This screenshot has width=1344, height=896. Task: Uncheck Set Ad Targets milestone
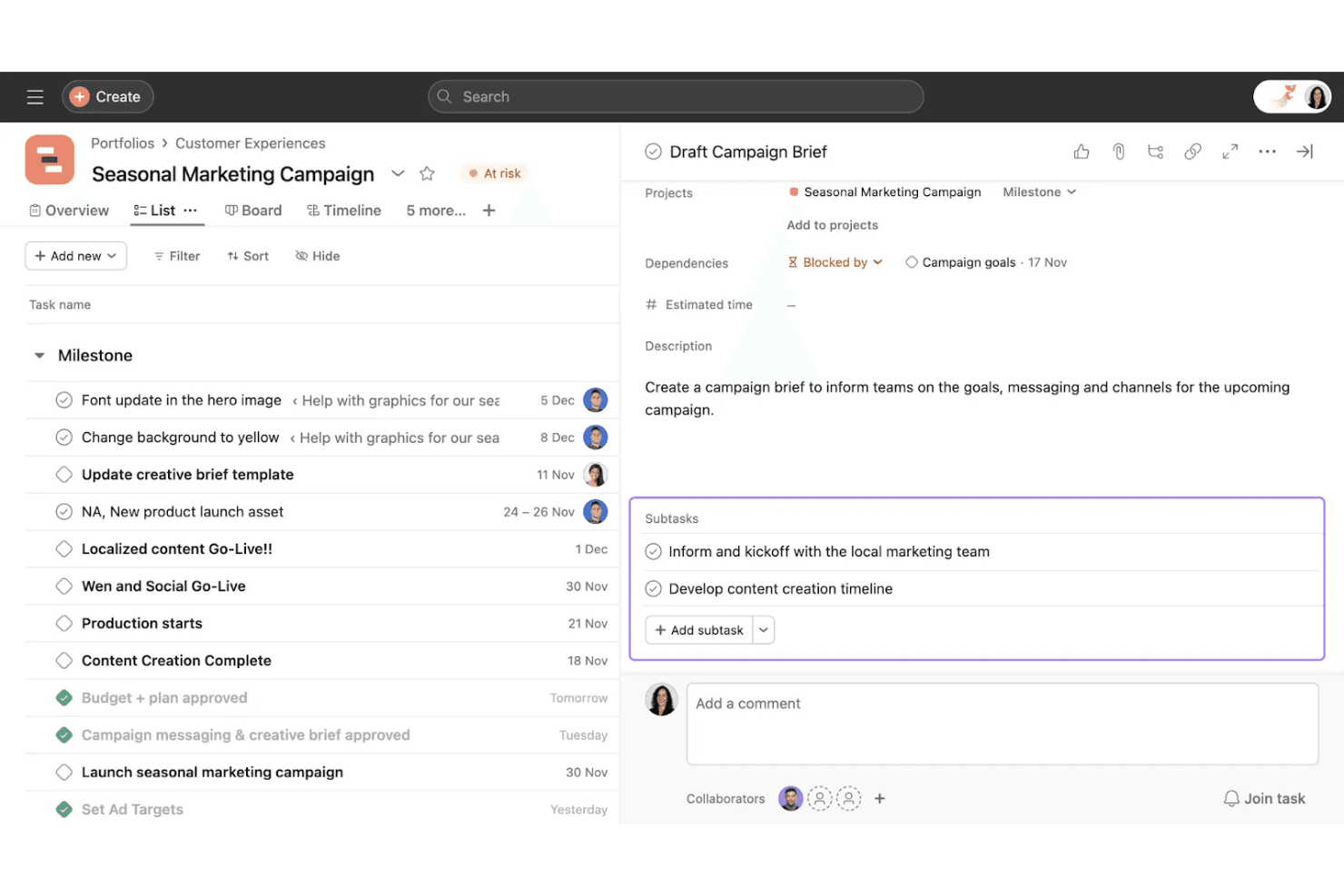tap(64, 810)
